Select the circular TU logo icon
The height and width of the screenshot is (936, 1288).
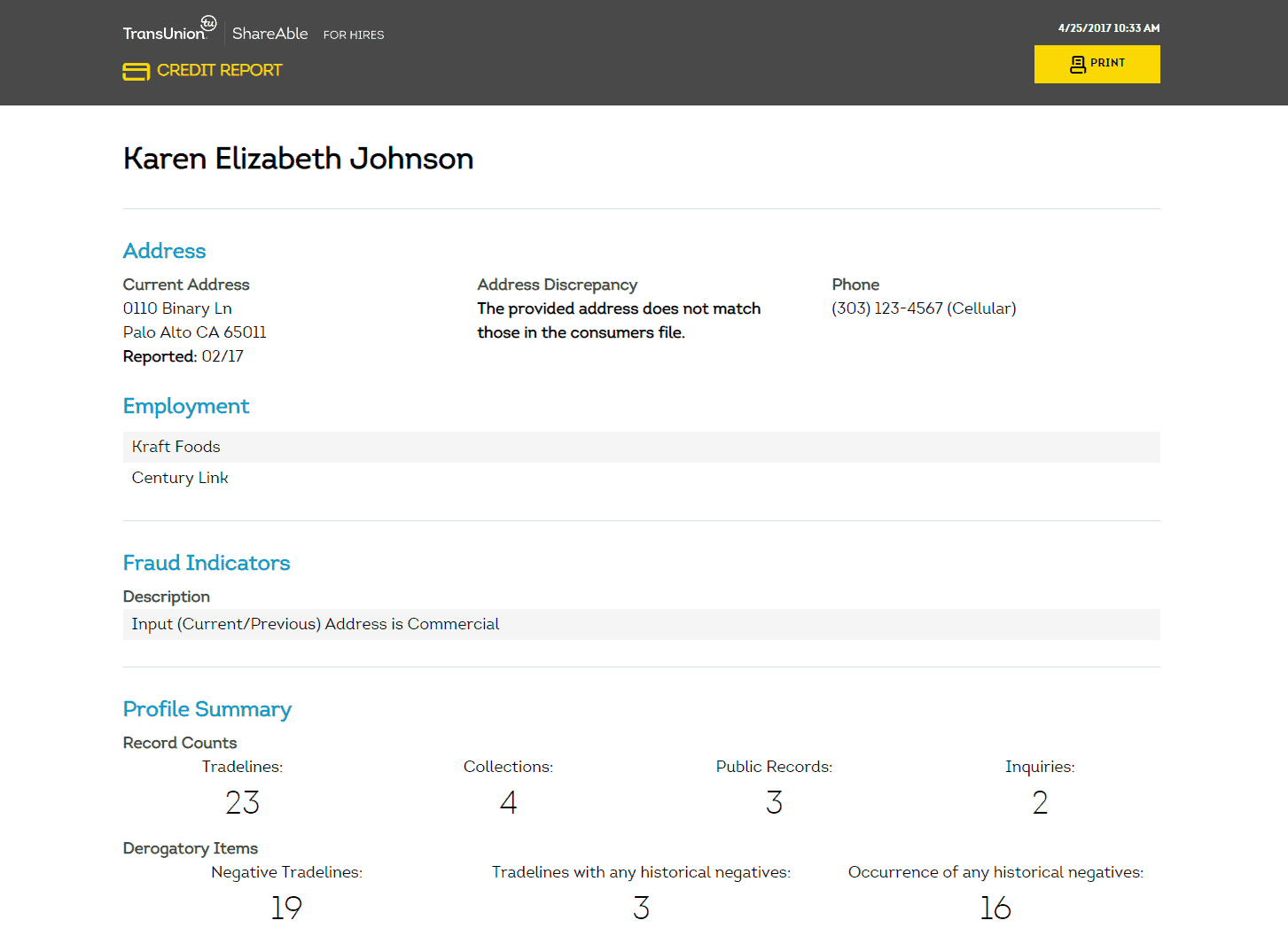pyautogui.click(x=207, y=24)
